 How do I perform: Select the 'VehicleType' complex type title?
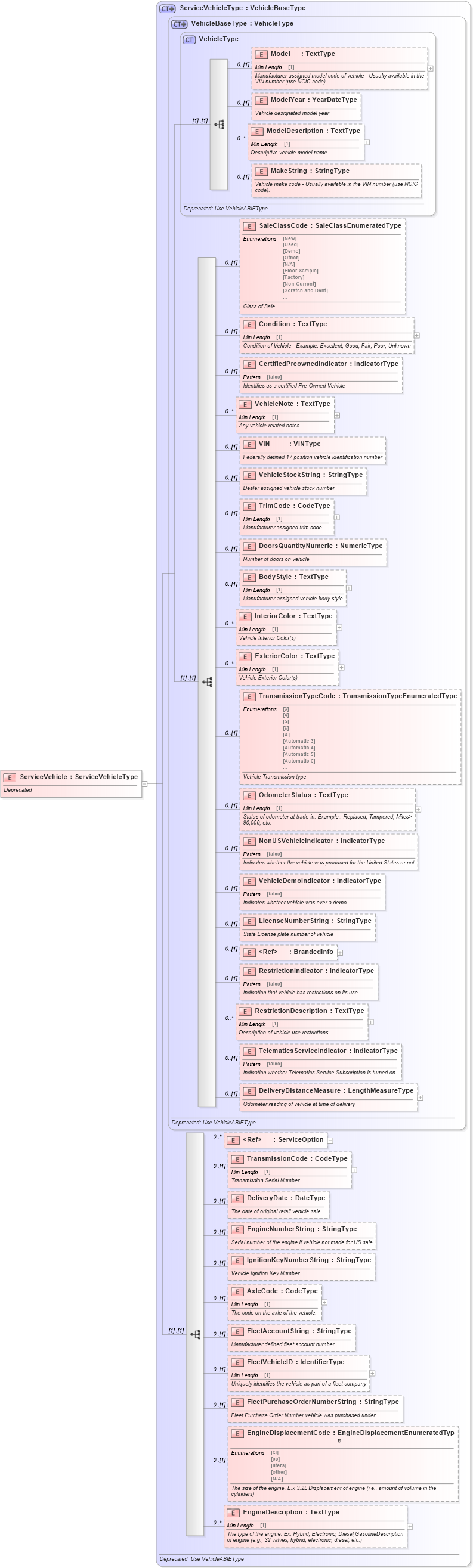[x=218, y=39]
